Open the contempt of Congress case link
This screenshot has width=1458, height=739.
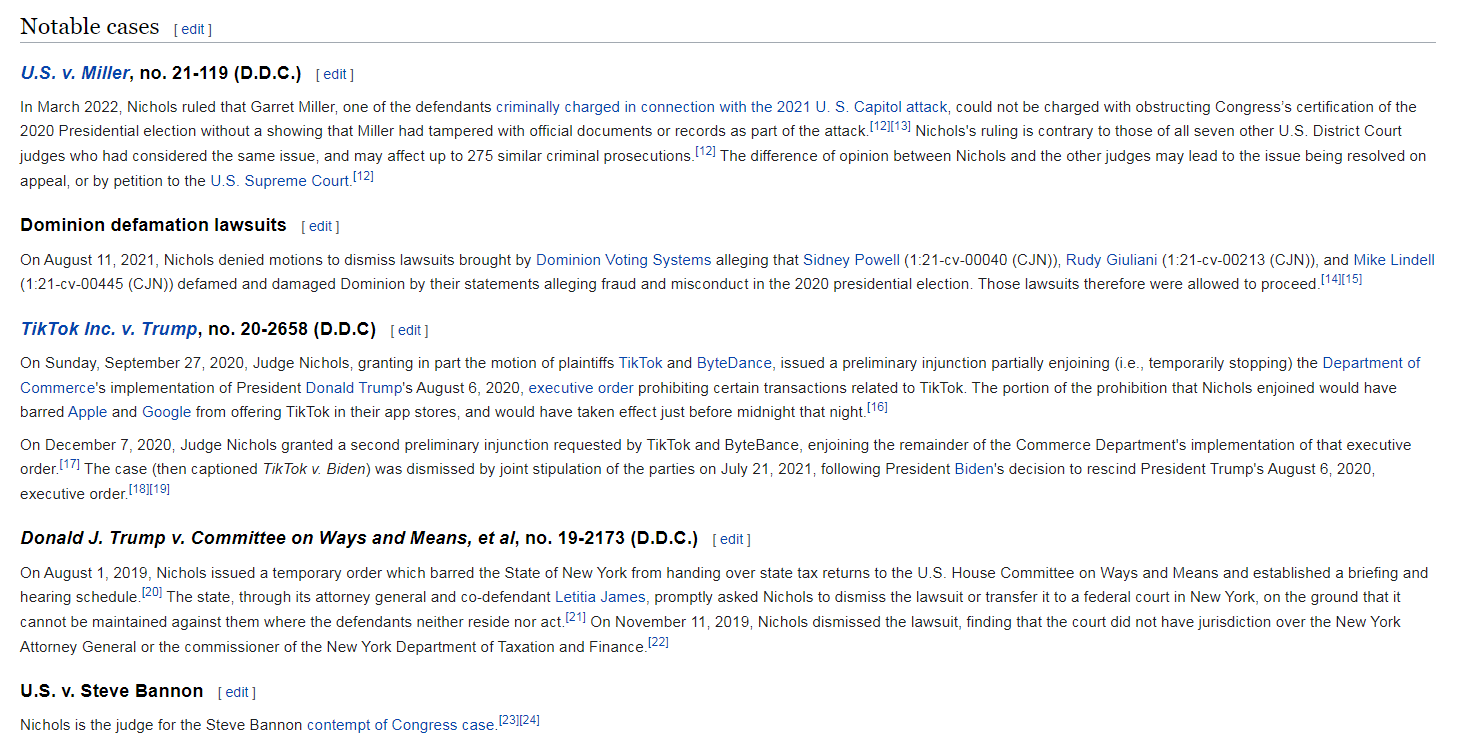coord(402,725)
